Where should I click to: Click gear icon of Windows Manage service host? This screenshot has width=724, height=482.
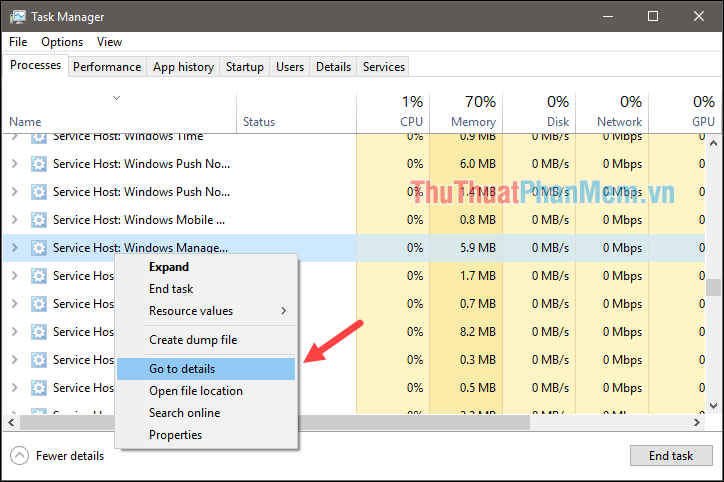click(39, 248)
